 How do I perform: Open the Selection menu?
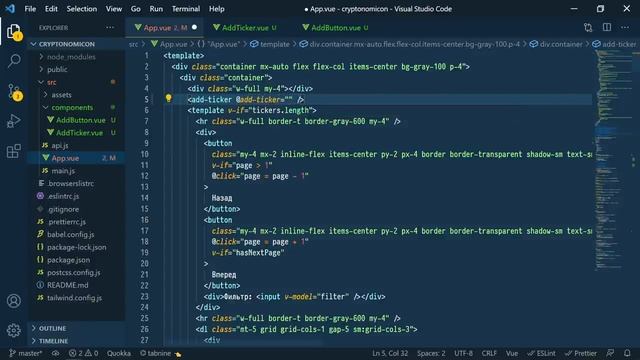82,9
